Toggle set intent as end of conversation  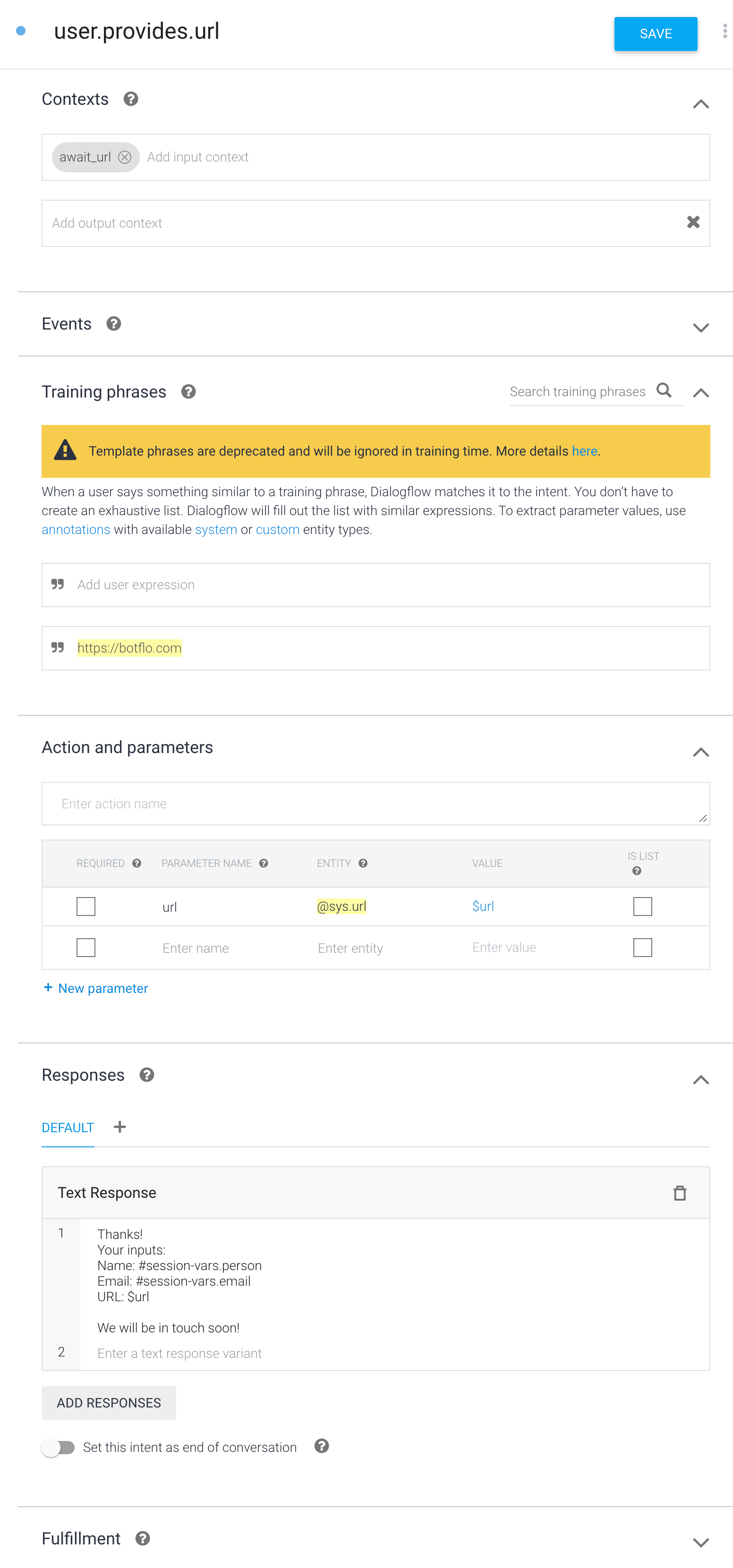pyautogui.click(x=59, y=1447)
